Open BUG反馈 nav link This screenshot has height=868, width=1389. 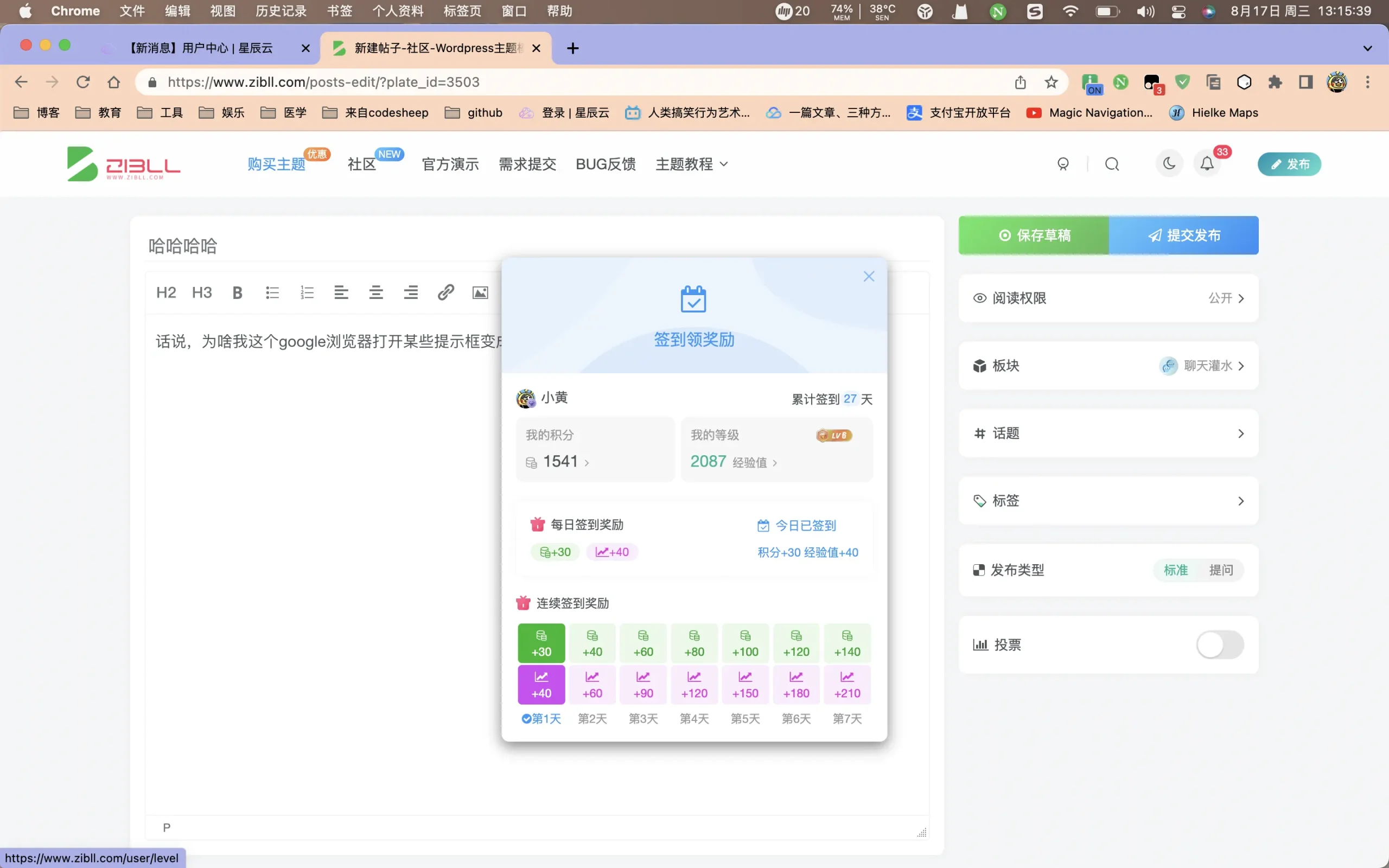(x=606, y=164)
